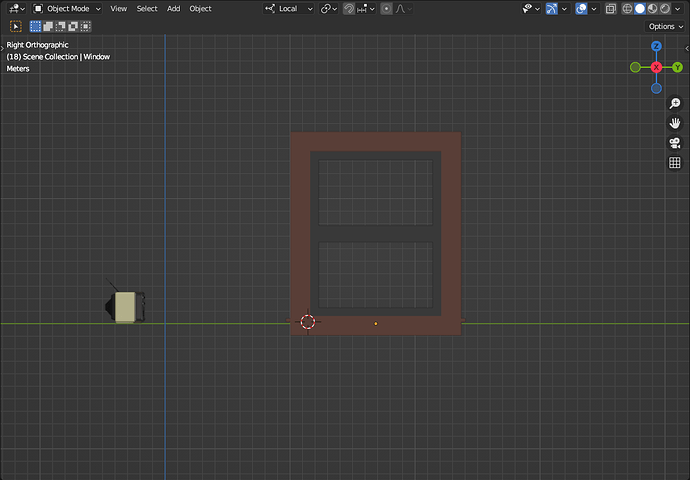Open the overlays options dropdown
Viewport: 690px width, 480px height.
pyautogui.click(x=593, y=8)
